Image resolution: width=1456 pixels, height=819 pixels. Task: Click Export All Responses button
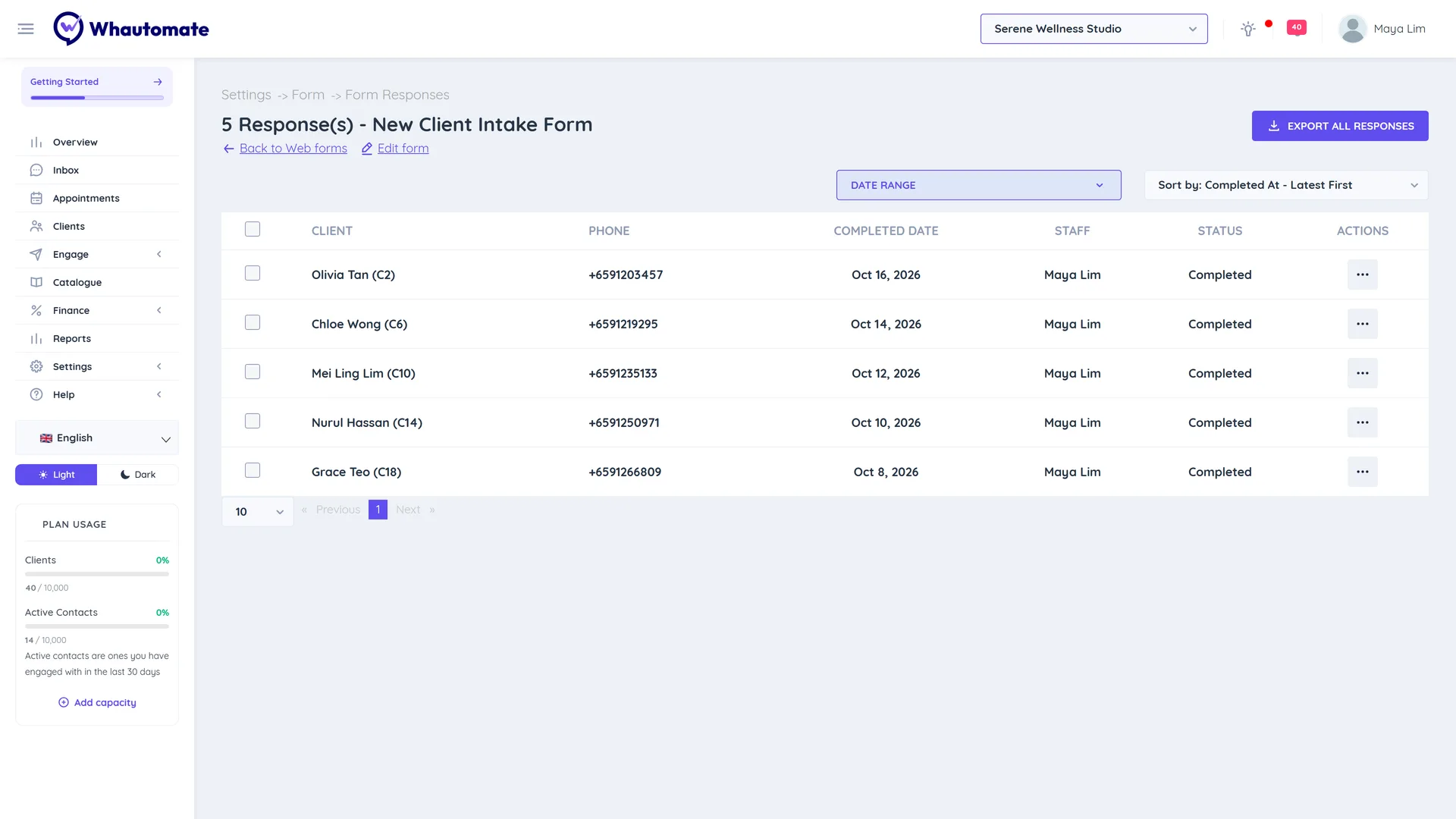[1340, 126]
